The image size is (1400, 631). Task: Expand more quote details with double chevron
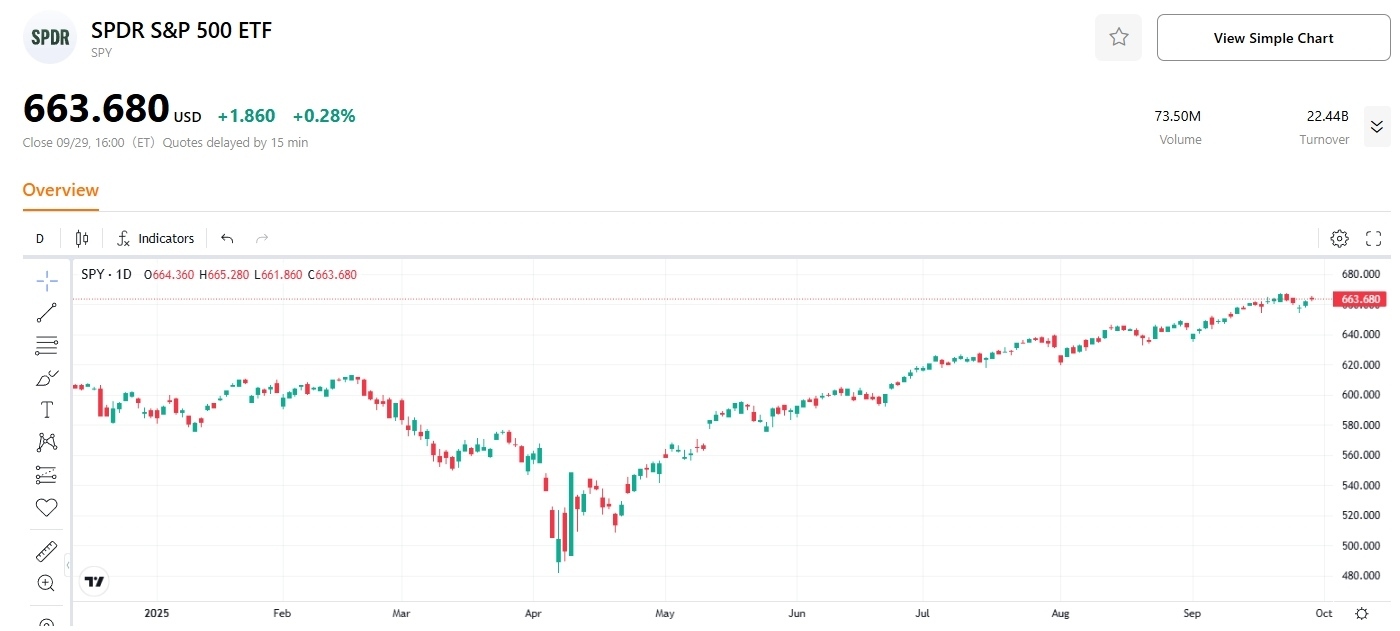1376,126
